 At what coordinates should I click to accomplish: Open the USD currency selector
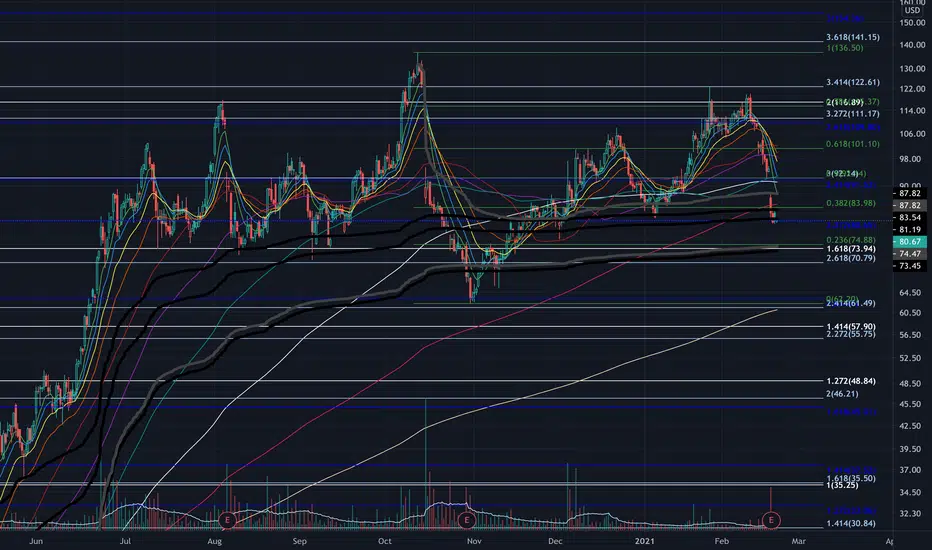[x=912, y=10]
